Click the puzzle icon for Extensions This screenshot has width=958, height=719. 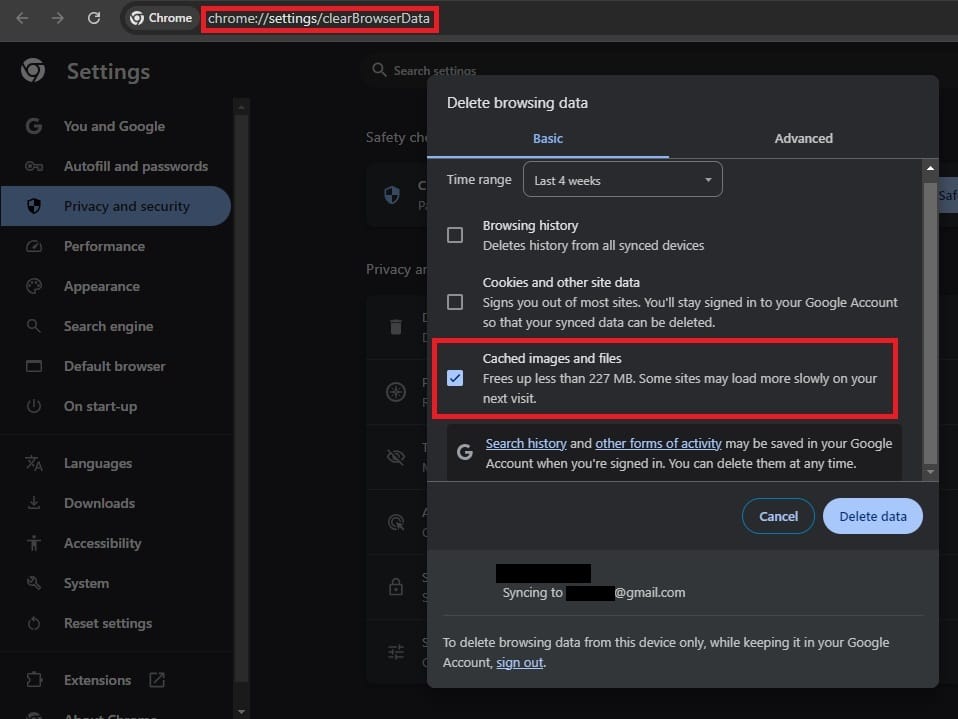coord(34,680)
